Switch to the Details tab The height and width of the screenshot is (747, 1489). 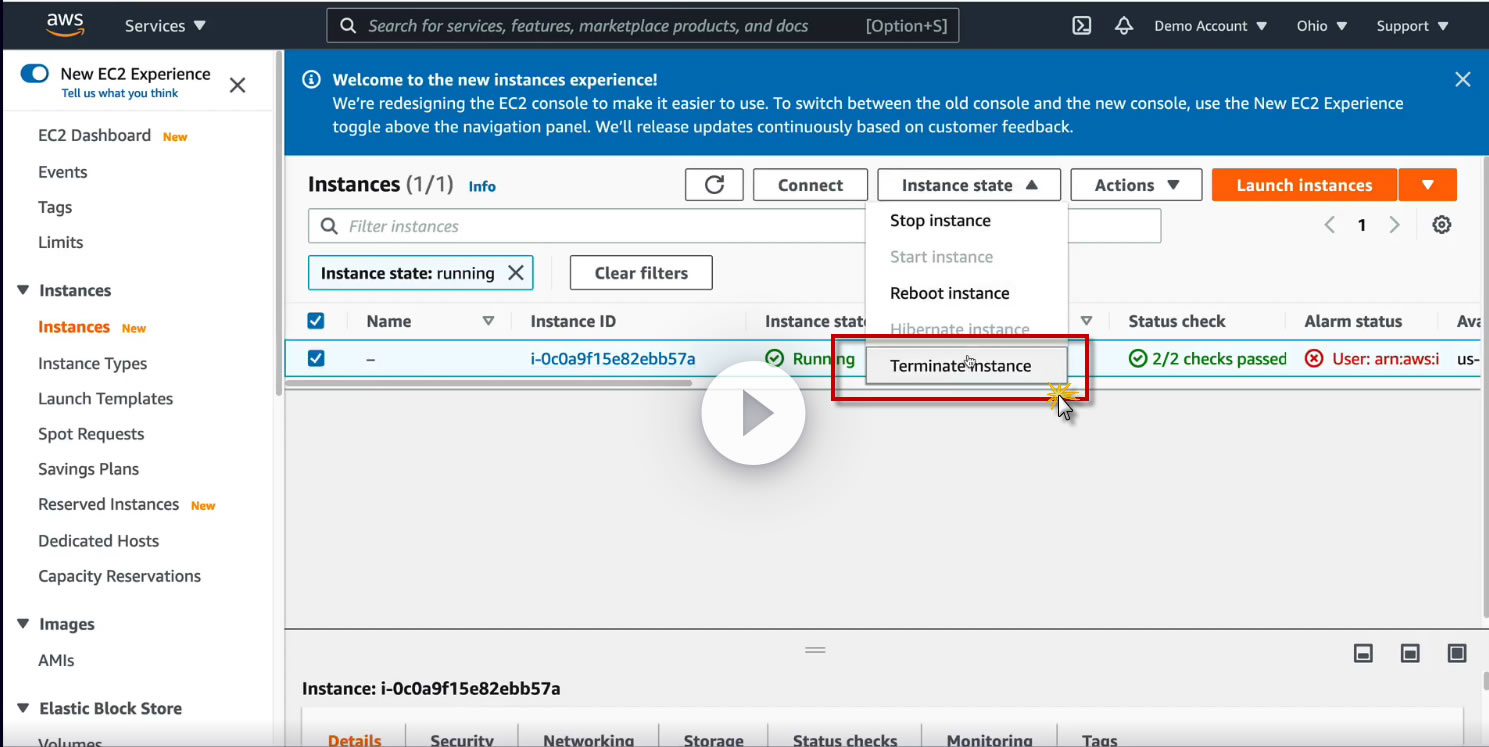coord(355,738)
